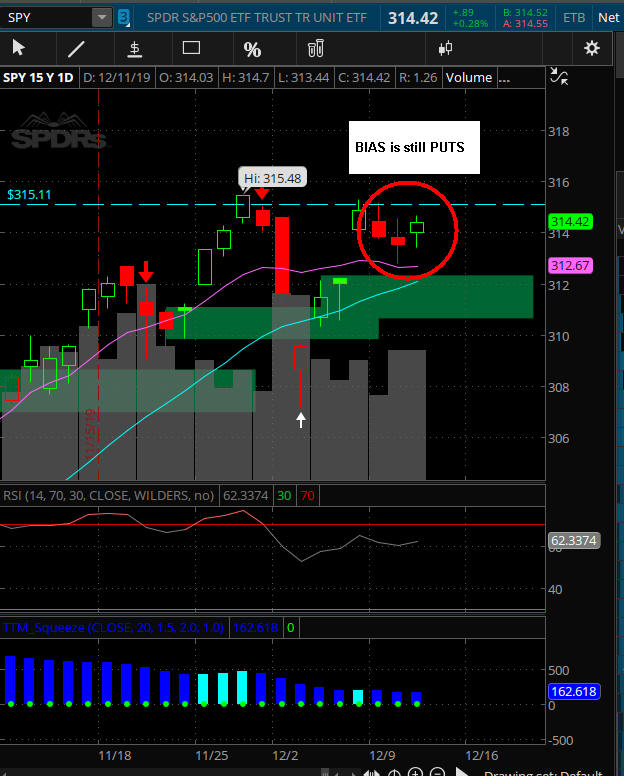Click the green 30 oversold value
This screenshot has width=624, height=776.
click(284, 495)
